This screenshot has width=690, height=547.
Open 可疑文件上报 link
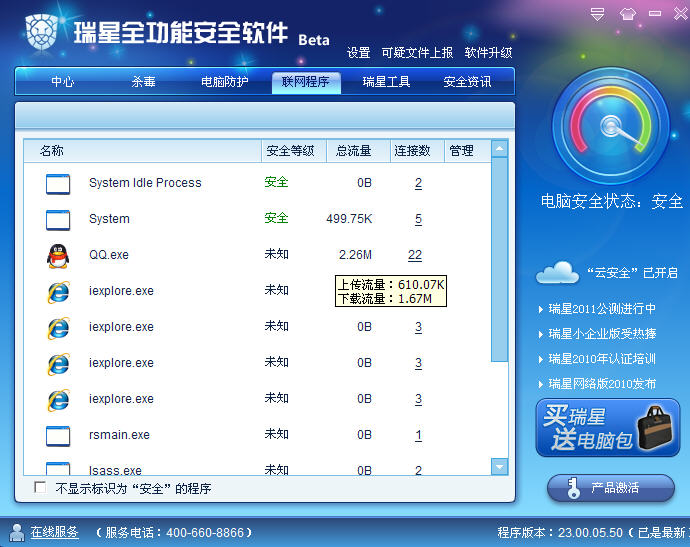pyautogui.click(x=417, y=53)
